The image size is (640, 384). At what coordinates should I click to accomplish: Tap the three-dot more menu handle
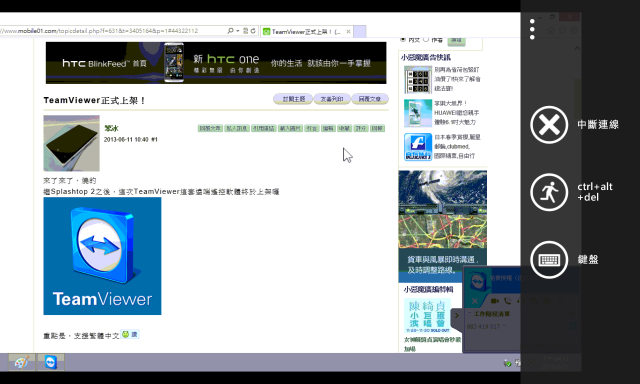(x=532, y=29)
